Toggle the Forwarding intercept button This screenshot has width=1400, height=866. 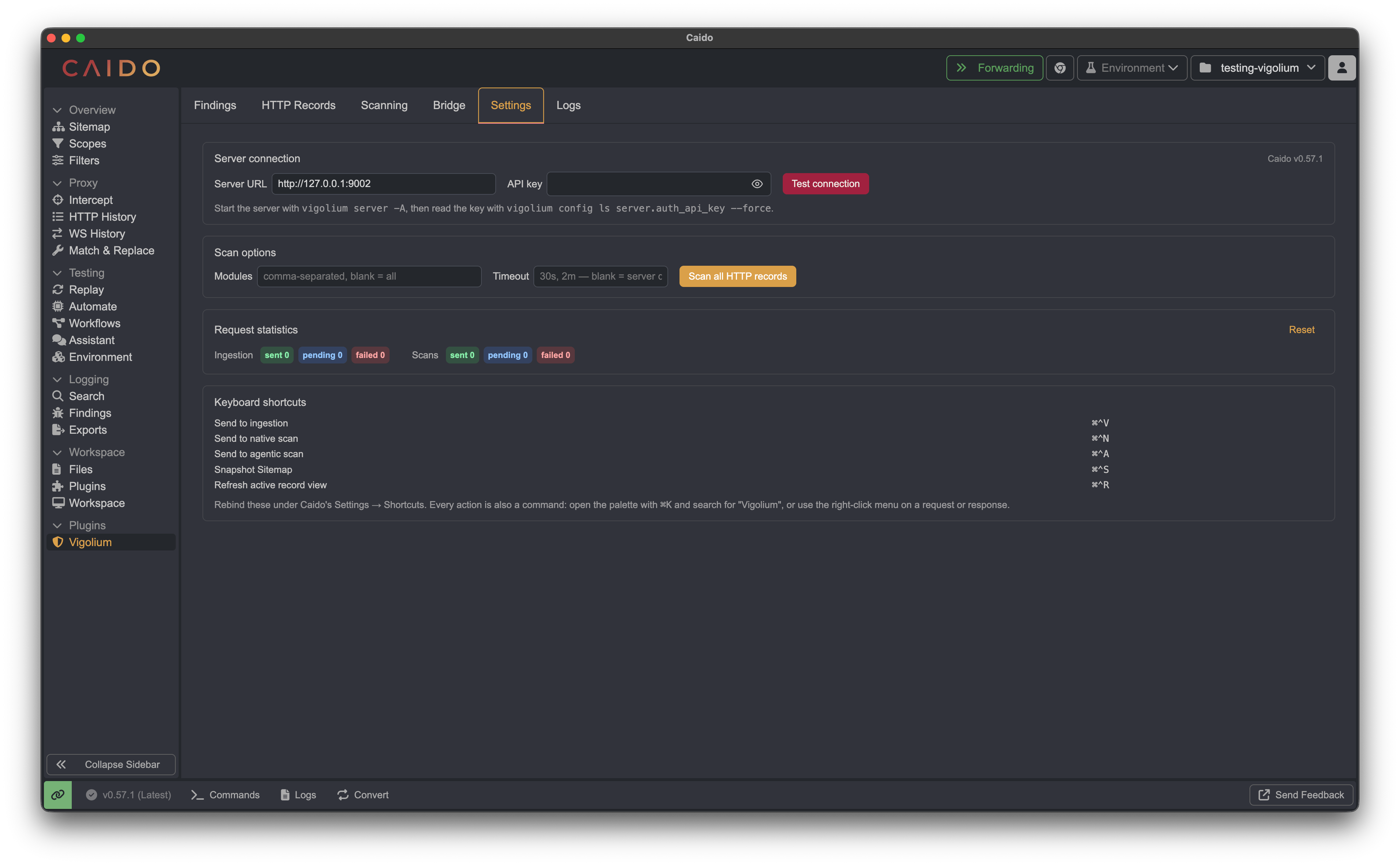[994, 68]
